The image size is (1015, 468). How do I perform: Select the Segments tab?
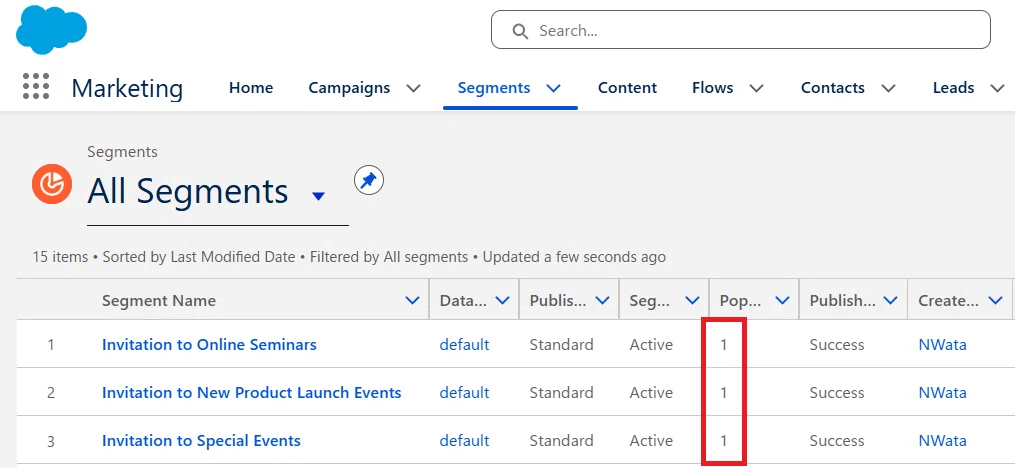click(x=494, y=87)
